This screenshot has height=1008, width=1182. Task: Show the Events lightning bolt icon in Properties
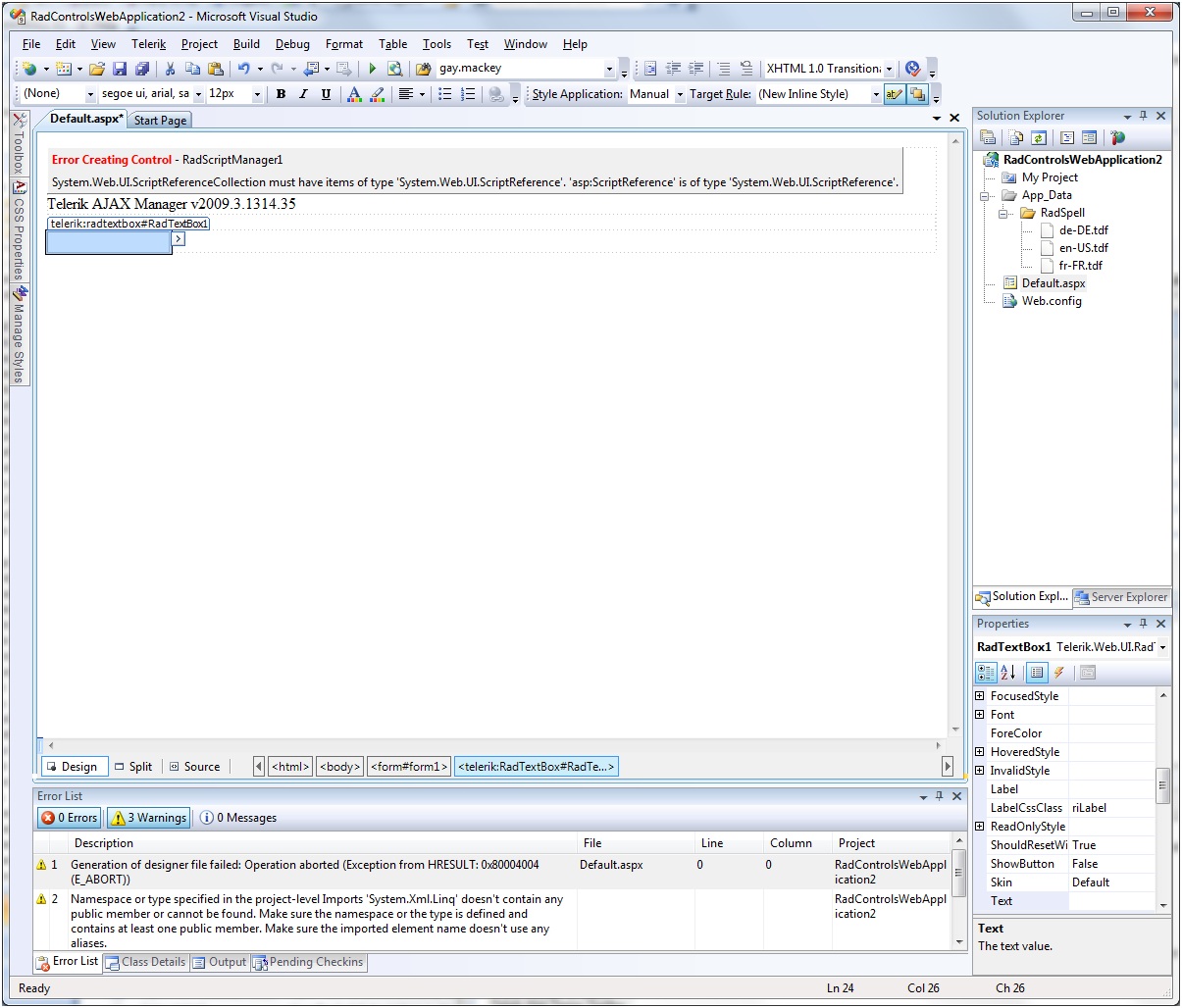[1059, 673]
